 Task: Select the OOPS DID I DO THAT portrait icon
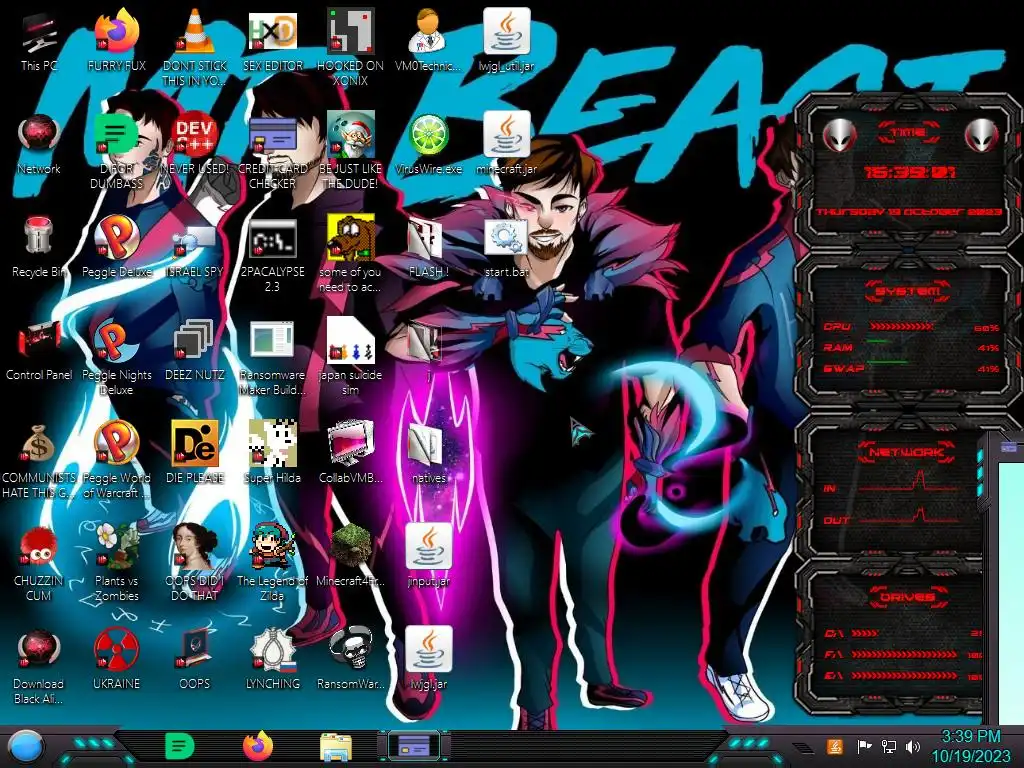tap(195, 547)
